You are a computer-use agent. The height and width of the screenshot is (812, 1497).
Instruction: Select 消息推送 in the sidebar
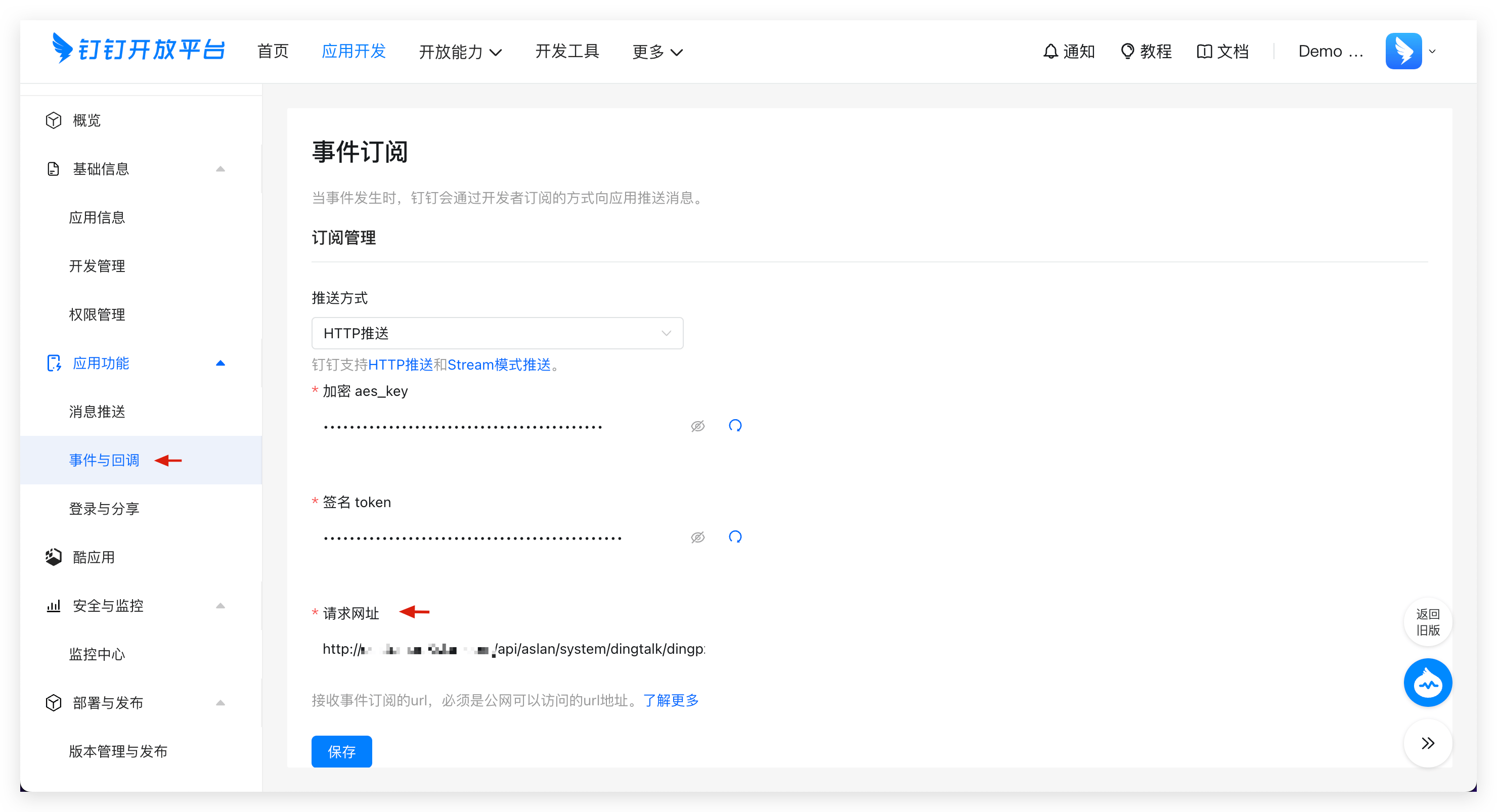97,412
